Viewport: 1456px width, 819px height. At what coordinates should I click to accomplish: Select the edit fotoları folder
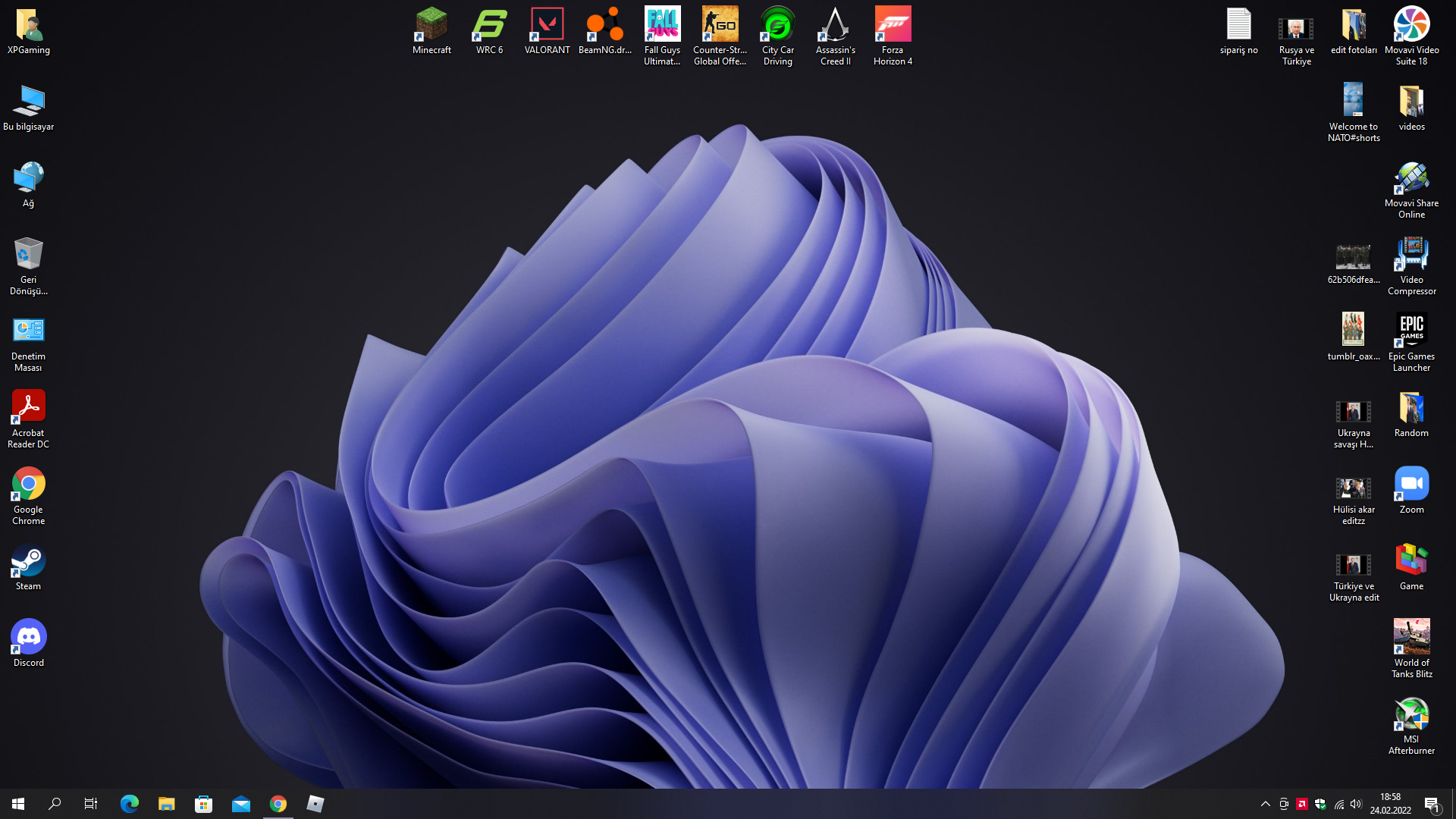(1354, 32)
